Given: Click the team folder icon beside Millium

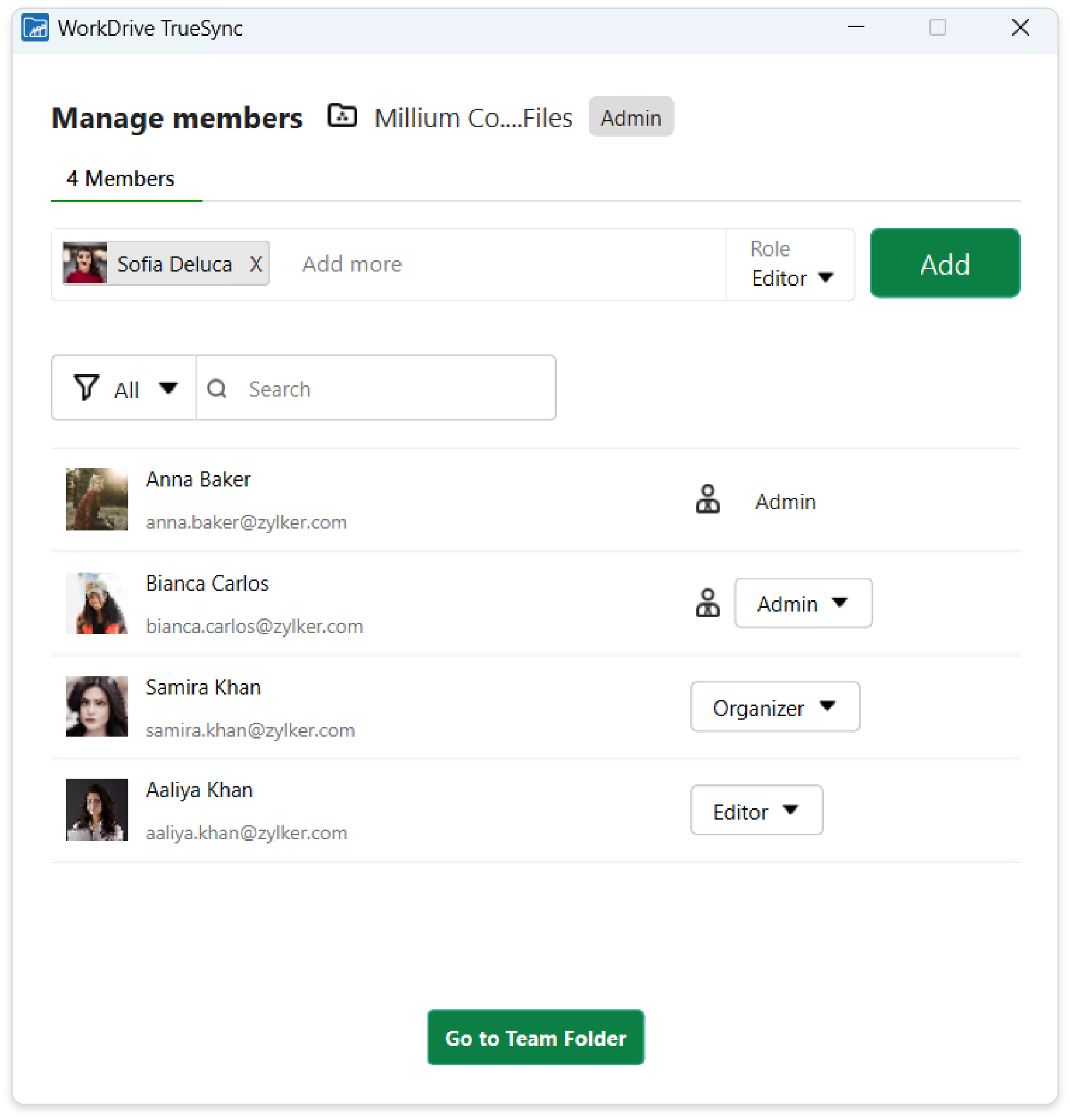Looking at the screenshot, I should click(x=342, y=116).
